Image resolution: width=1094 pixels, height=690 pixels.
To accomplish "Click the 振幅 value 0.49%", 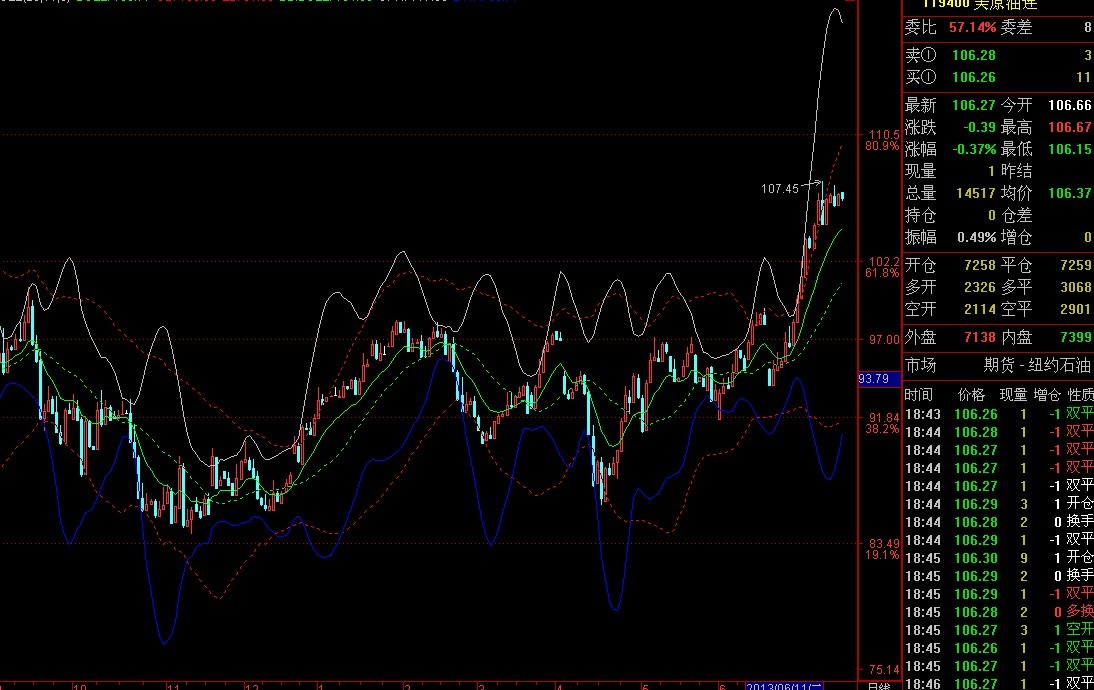I will tap(977, 237).
